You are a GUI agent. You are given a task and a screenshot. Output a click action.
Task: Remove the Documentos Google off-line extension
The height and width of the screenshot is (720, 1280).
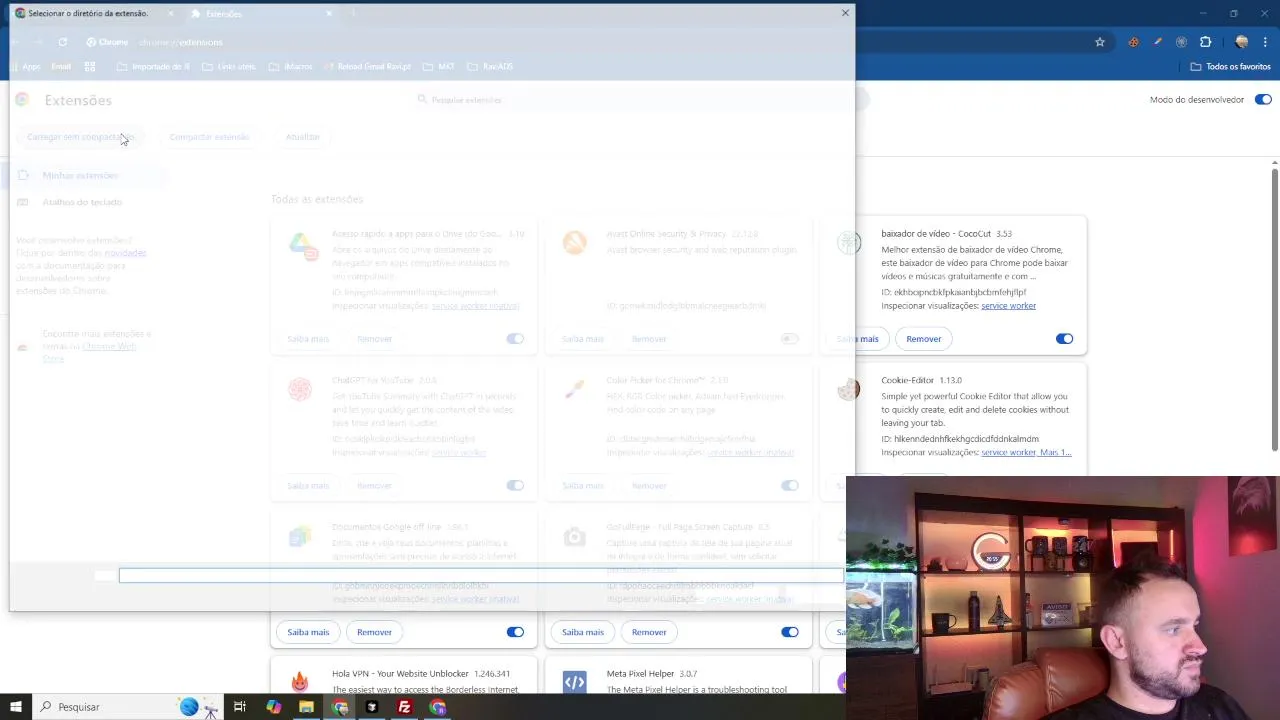tap(374, 632)
